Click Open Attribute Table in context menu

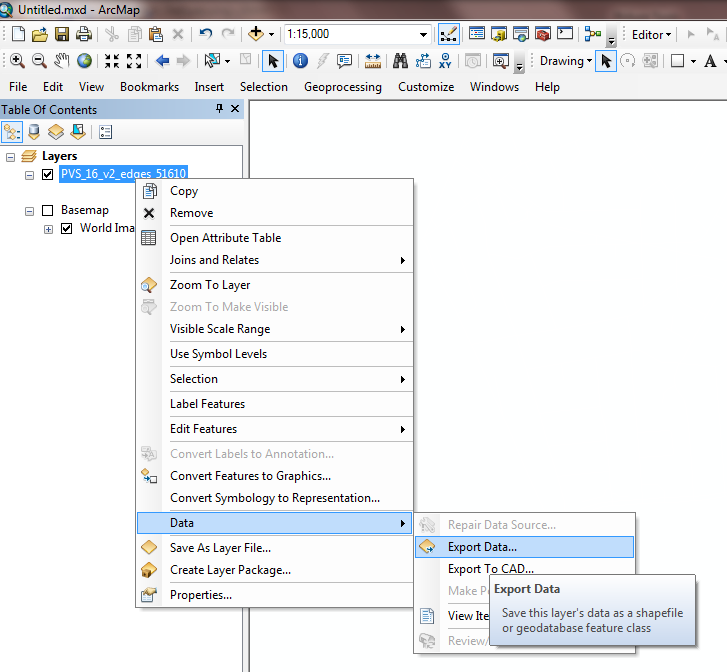coord(225,238)
